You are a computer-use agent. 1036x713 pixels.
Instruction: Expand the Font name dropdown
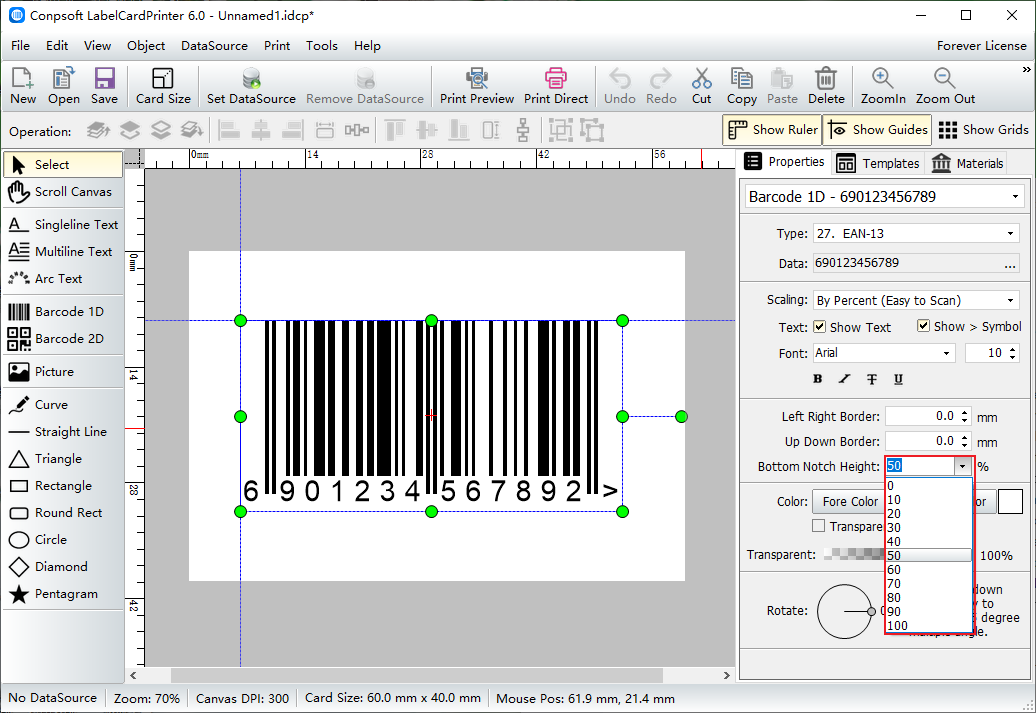pos(946,353)
